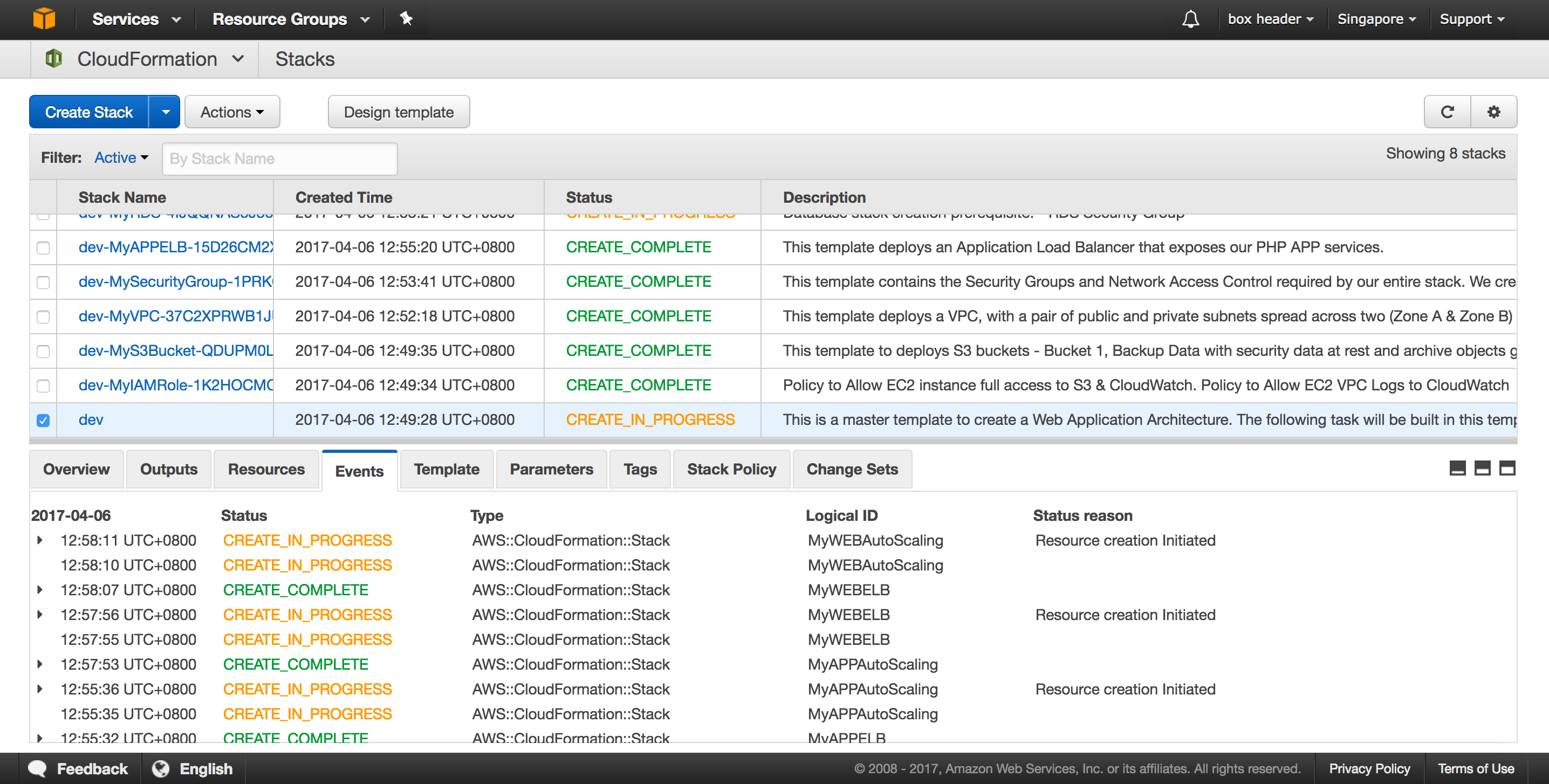Image resolution: width=1549 pixels, height=784 pixels.
Task: Maximize the detail pane with rightmost layout icon
Action: pyautogui.click(x=1507, y=469)
